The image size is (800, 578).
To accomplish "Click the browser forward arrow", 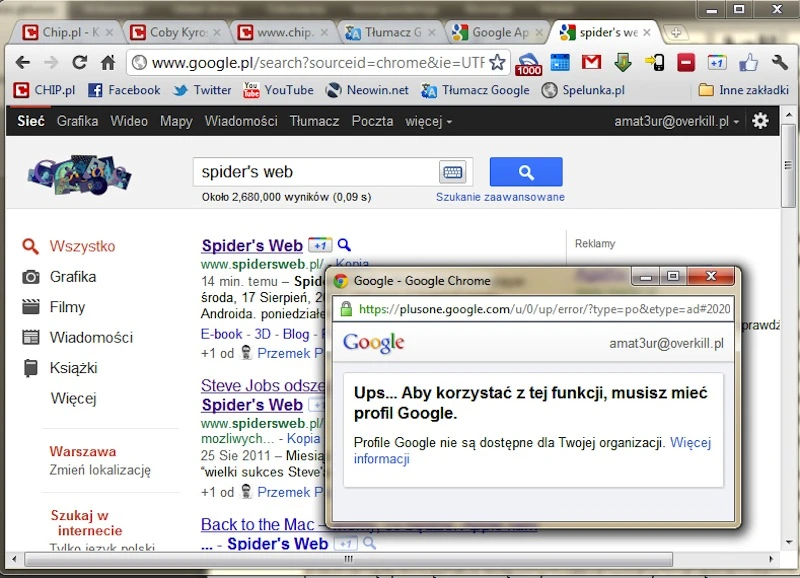I will [x=51, y=63].
